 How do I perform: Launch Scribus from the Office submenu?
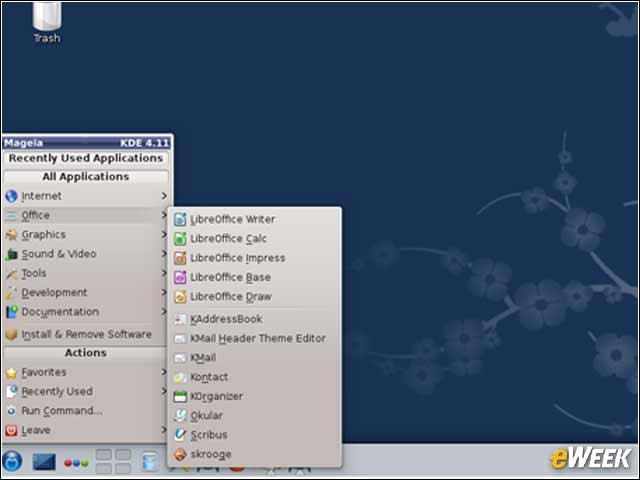255,435
